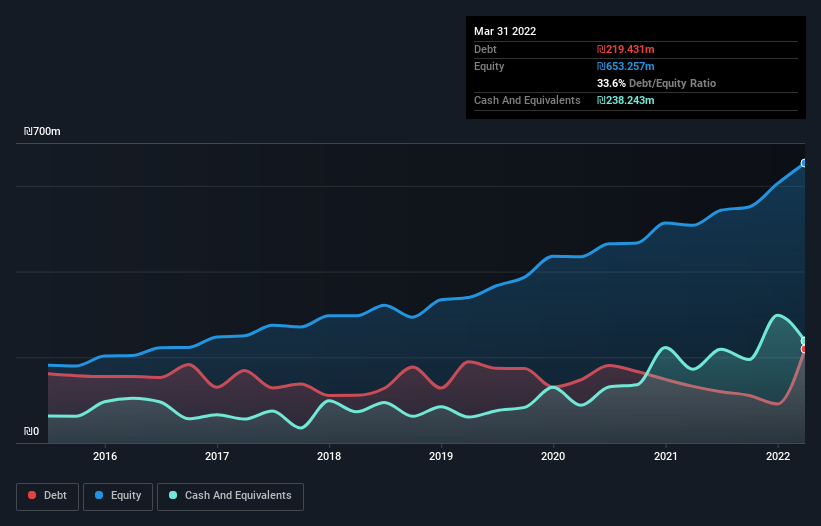Click the 2017 x-axis label

point(217,456)
